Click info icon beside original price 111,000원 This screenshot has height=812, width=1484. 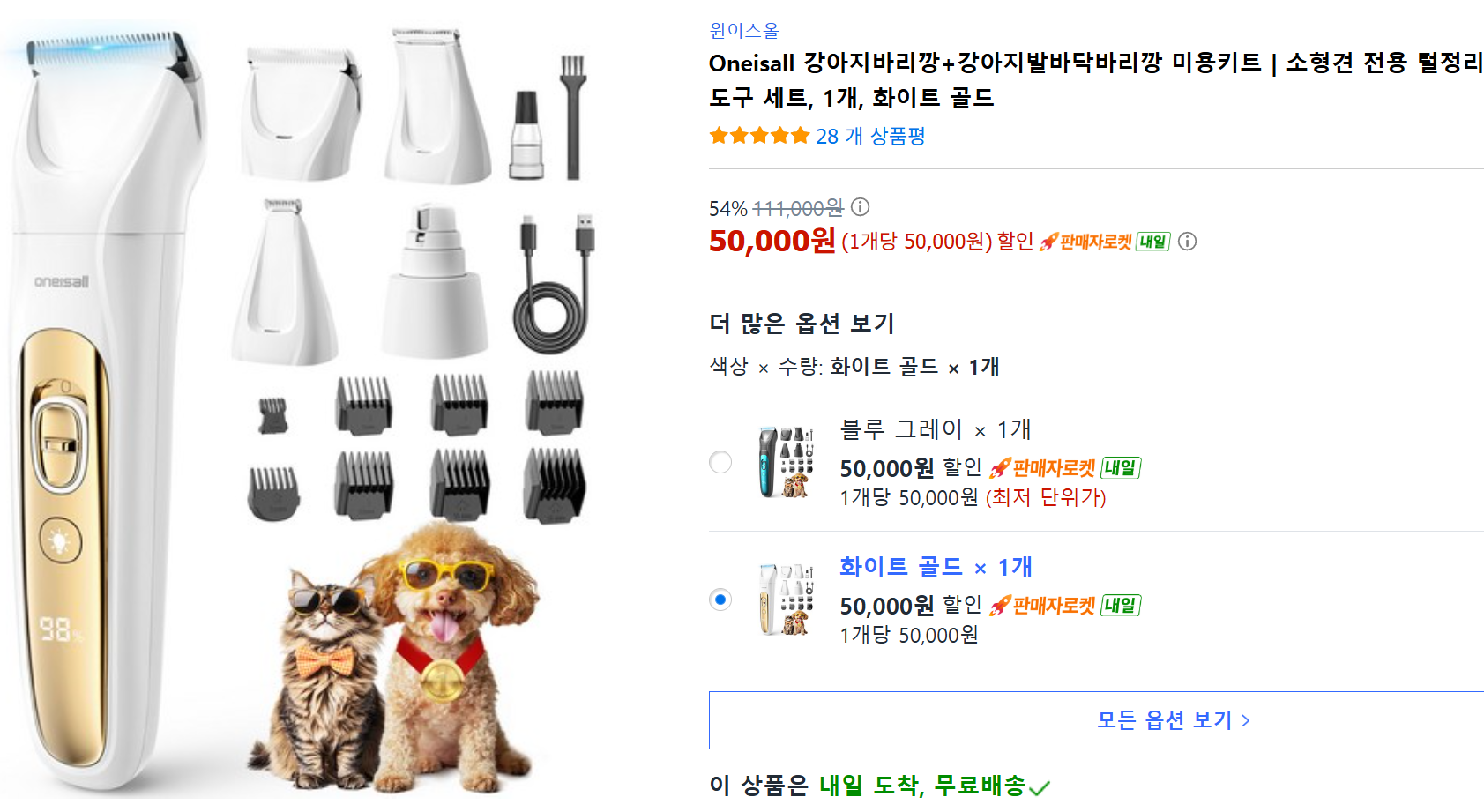[861, 207]
